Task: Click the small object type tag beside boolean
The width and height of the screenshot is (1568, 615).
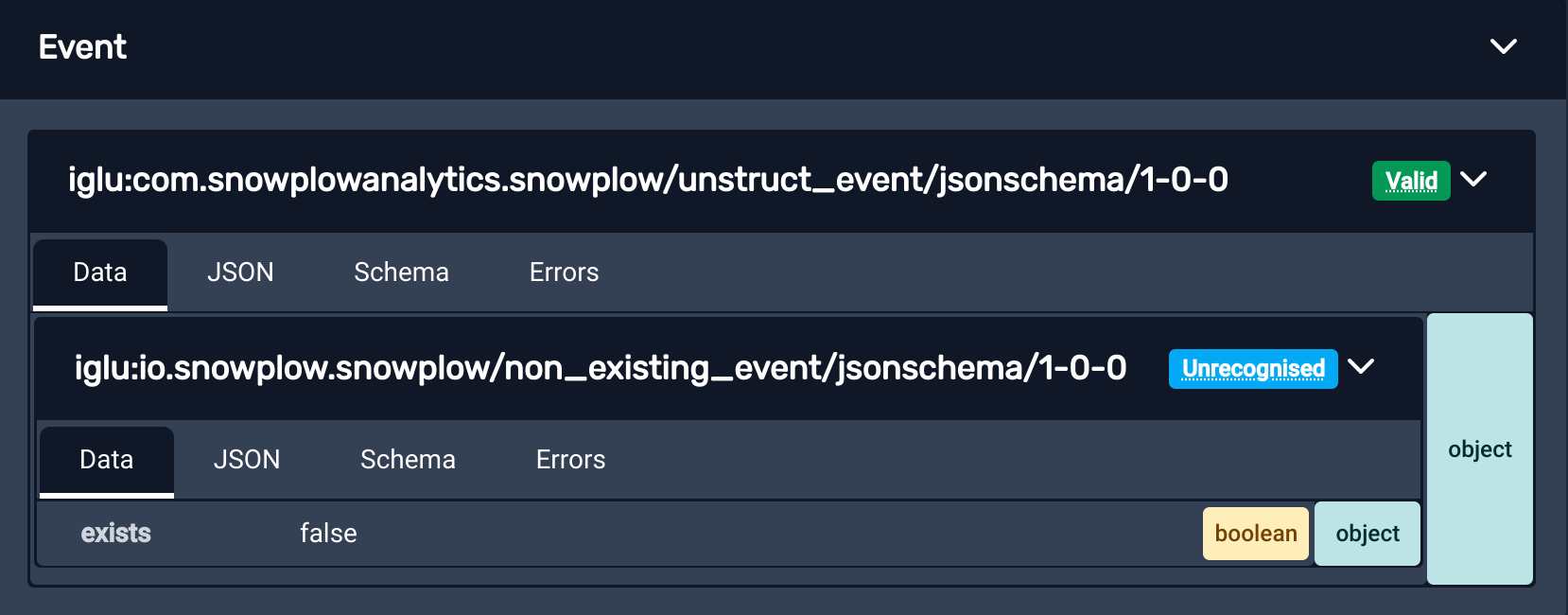Action: coord(1367,533)
